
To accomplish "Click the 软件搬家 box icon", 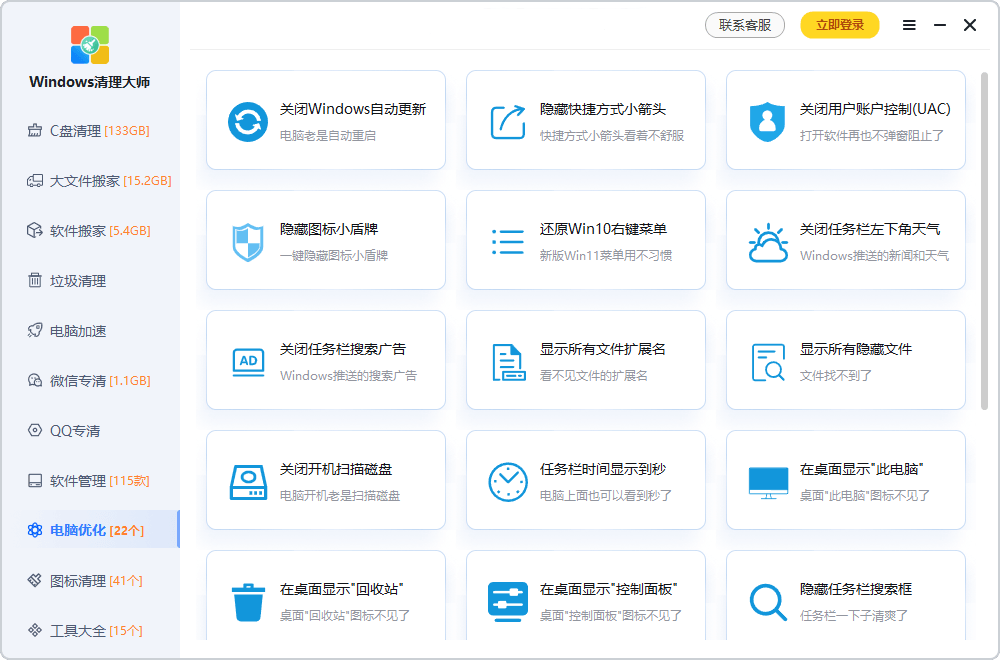I will pos(35,231).
